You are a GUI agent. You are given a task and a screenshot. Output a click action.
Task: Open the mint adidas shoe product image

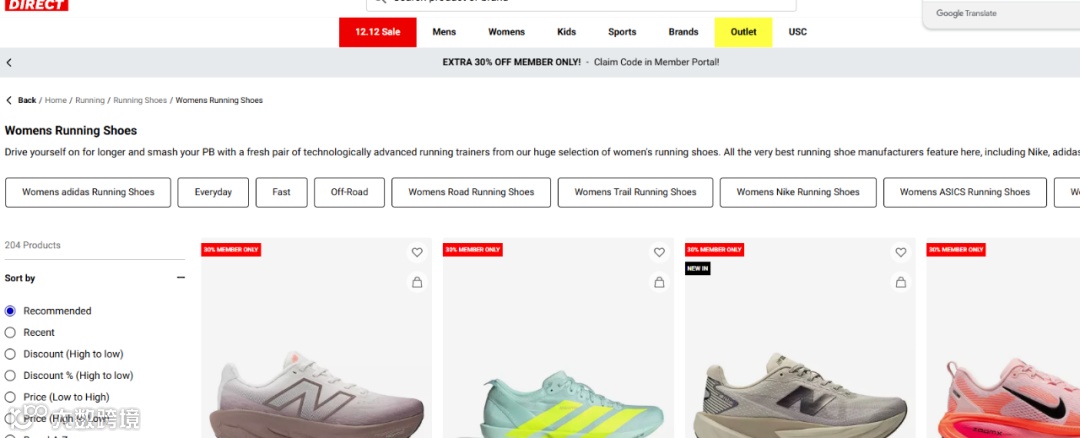[x=559, y=338]
